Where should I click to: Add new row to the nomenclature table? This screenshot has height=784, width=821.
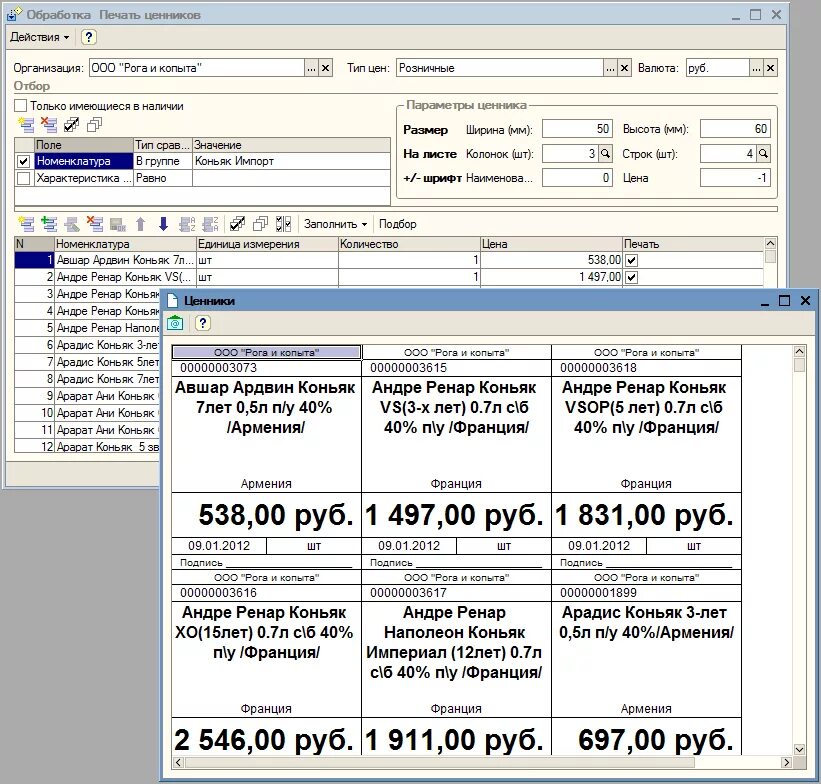click(x=26, y=224)
